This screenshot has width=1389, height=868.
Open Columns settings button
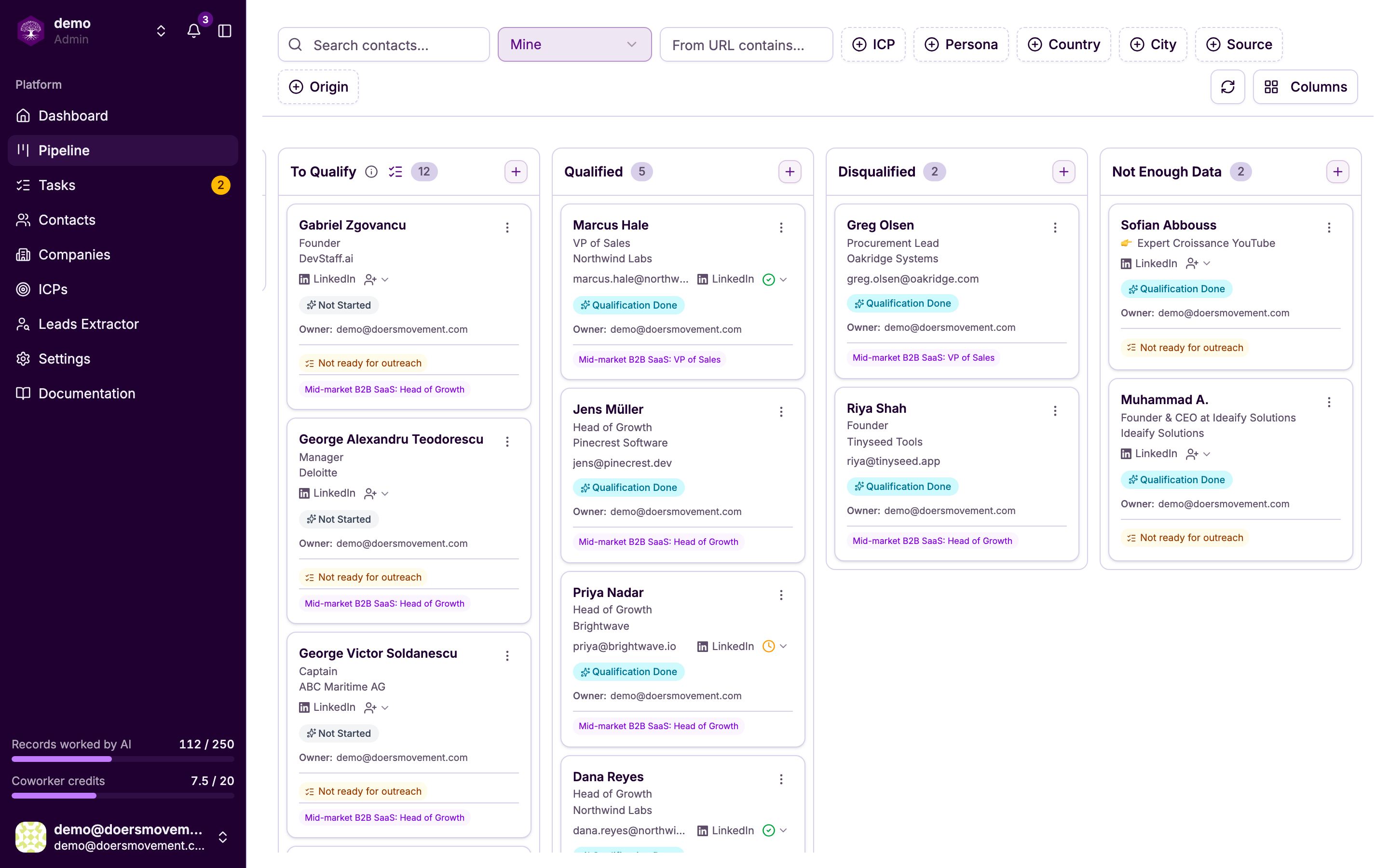(x=1305, y=87)
